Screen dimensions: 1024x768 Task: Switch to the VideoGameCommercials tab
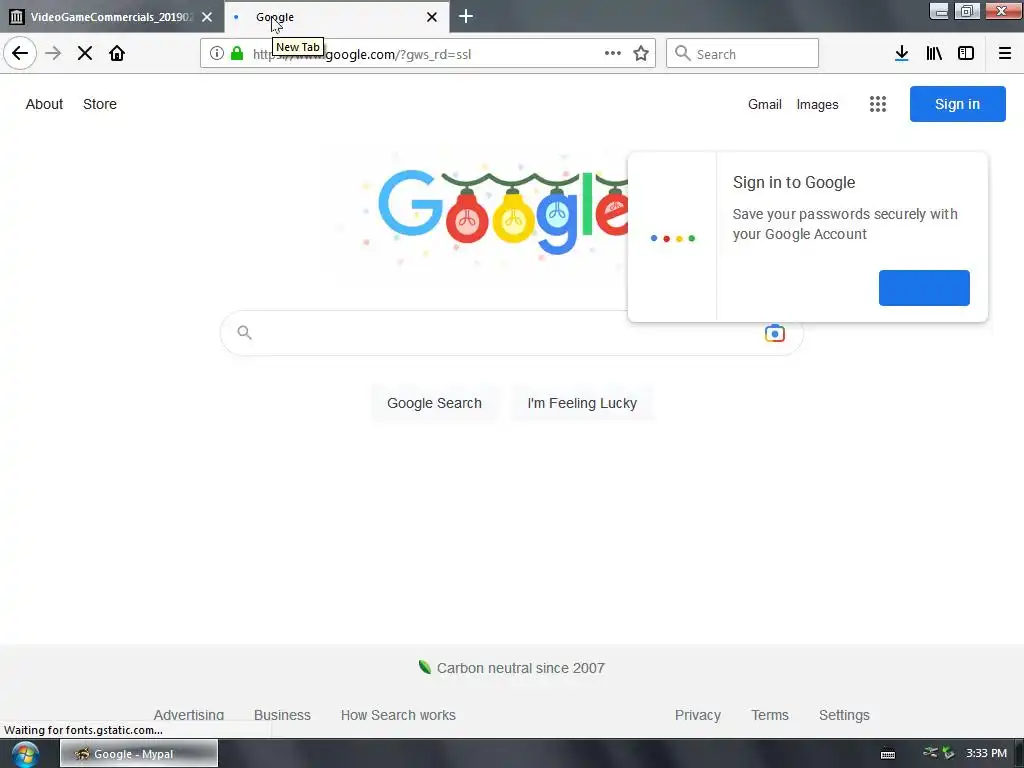111,17
